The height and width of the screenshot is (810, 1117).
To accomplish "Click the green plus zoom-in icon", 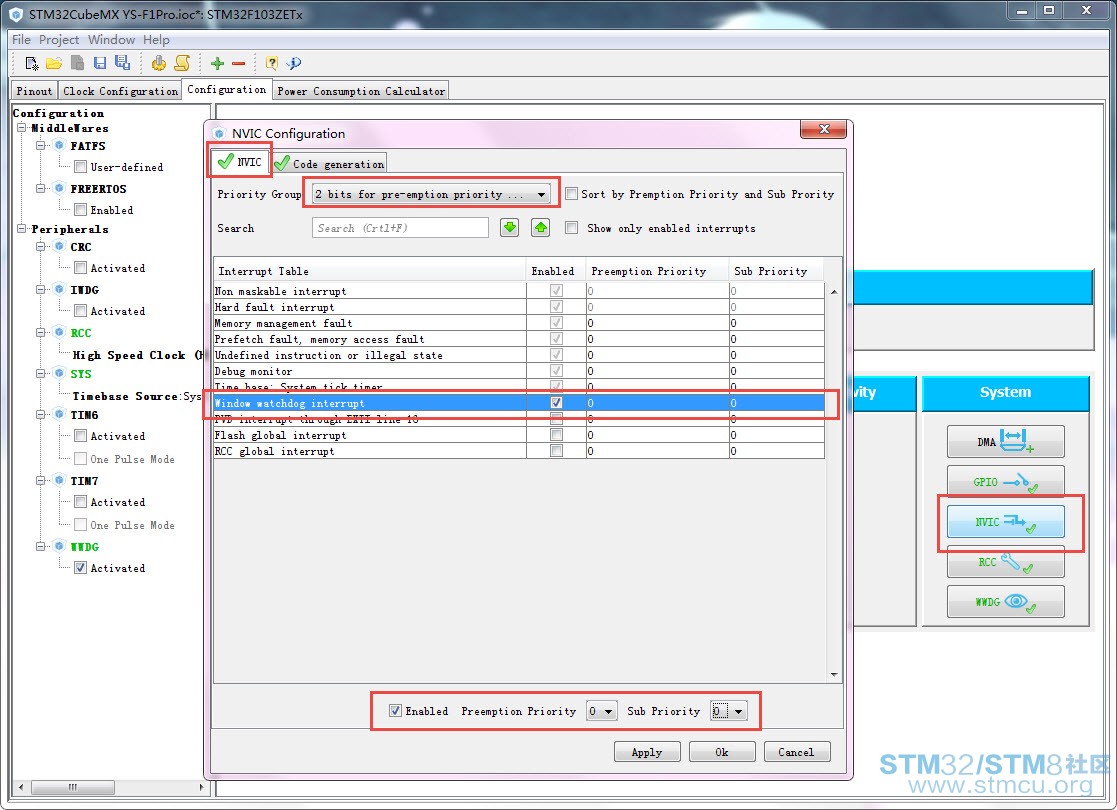I will (x=217, y=63).
